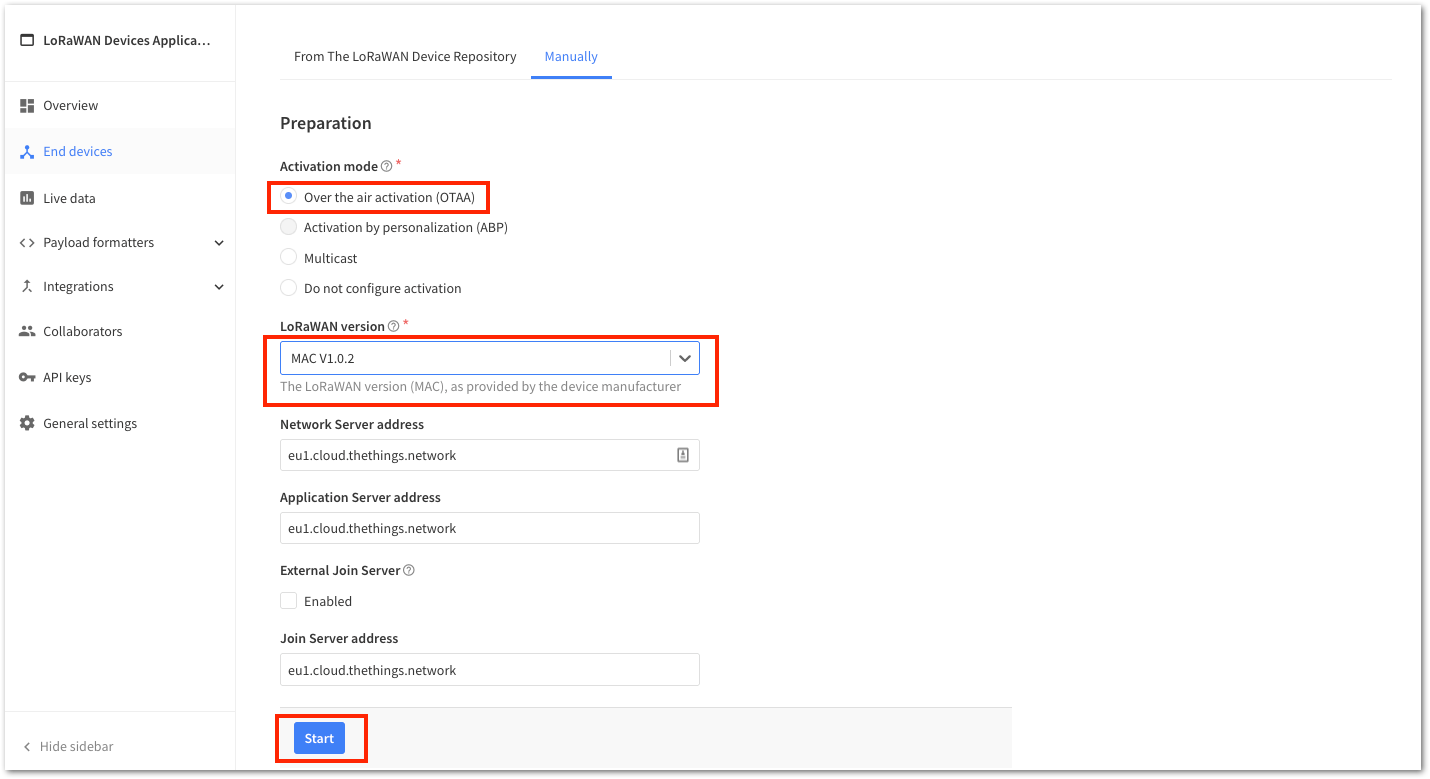Screen dimensions: 1430x779
Task: Click the Join Server address field
Action: click(x=490, y=670)
